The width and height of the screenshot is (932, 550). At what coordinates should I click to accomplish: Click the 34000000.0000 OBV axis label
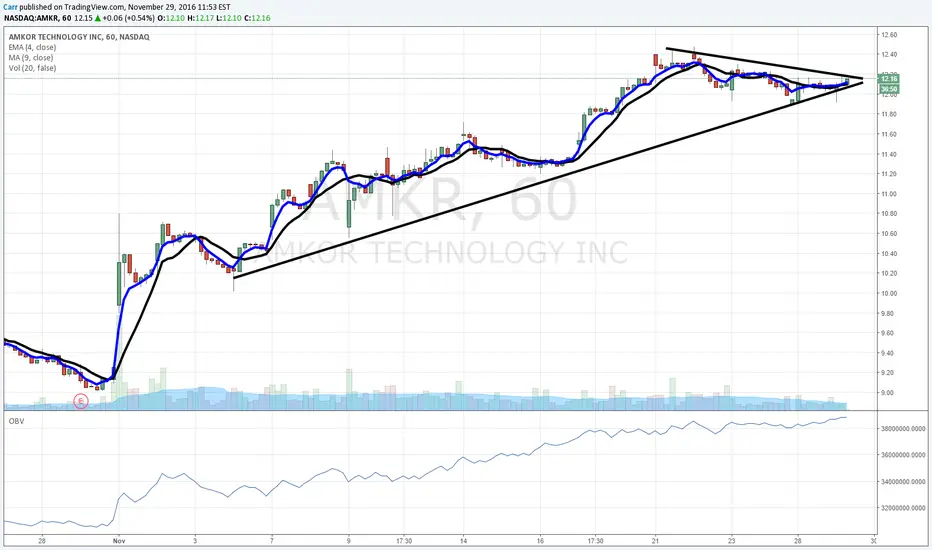[x=903, y=482]
